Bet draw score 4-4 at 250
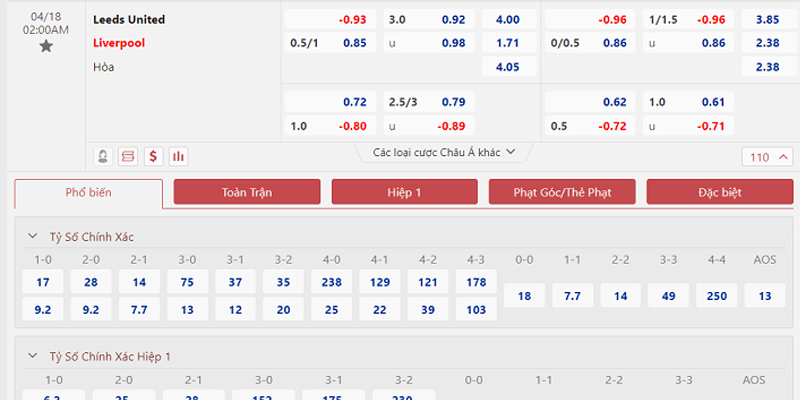Screen dimensions: 800x400 (717, 295)
